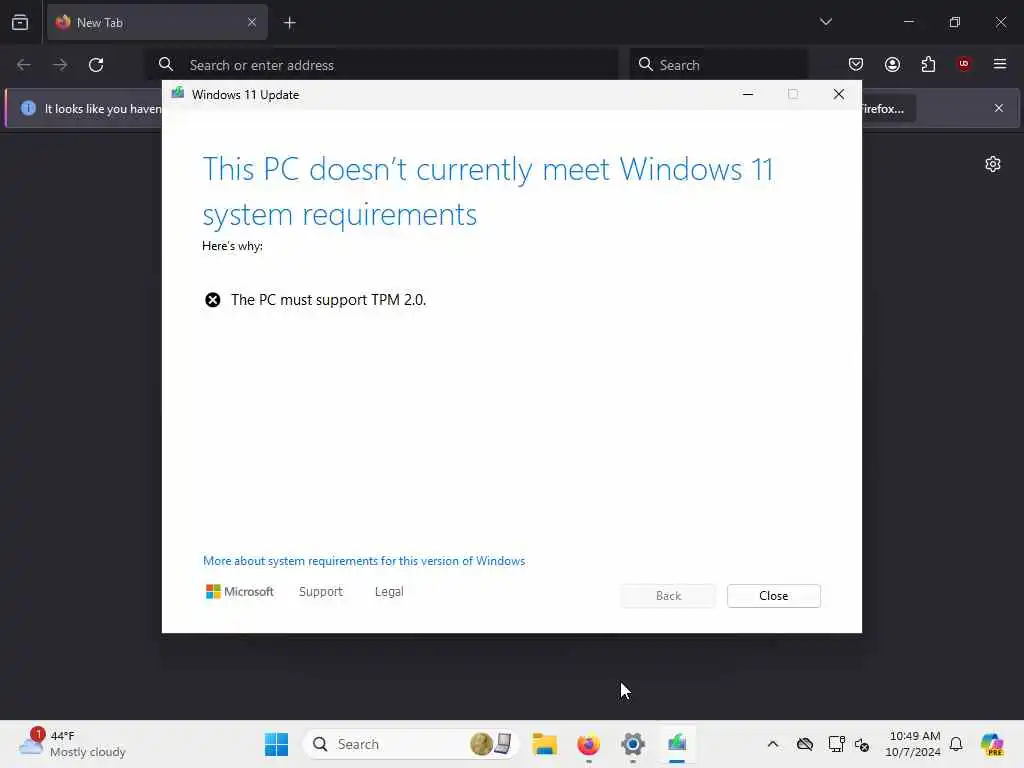
Task: Open Settings gear app on the taskbar
Action: click(633, 744)
